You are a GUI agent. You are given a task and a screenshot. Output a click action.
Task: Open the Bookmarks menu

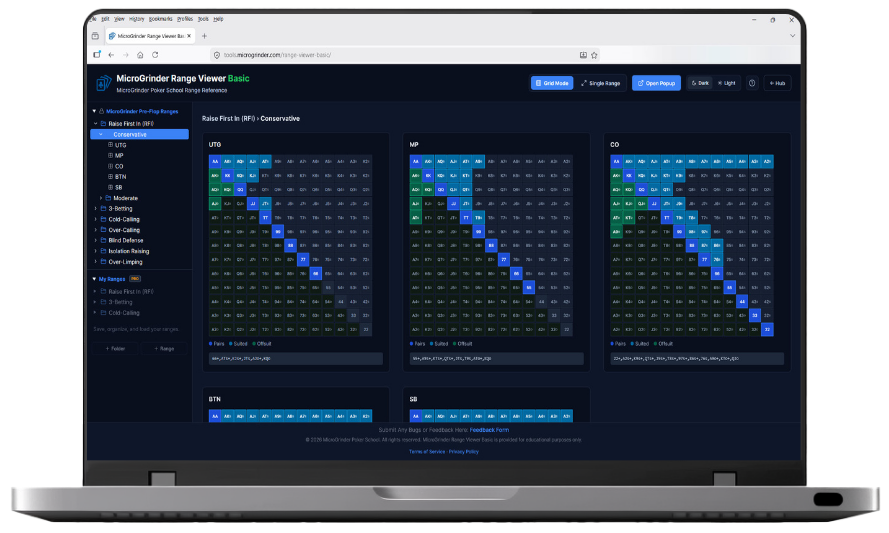pyautogui.click(x=160, y=19)
